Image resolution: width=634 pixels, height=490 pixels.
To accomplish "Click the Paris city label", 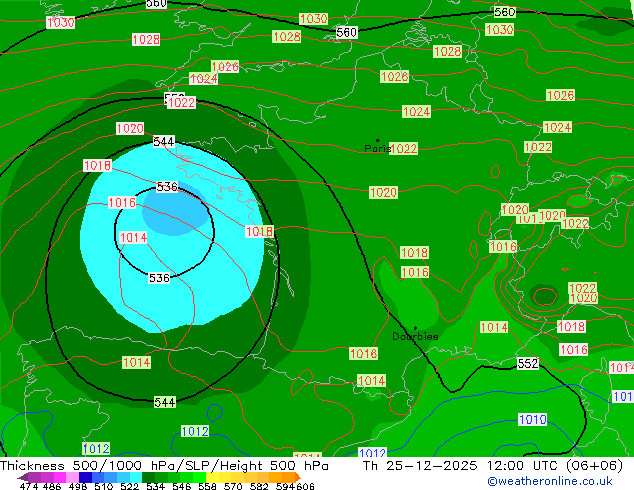I will click(x=377, y=148).
